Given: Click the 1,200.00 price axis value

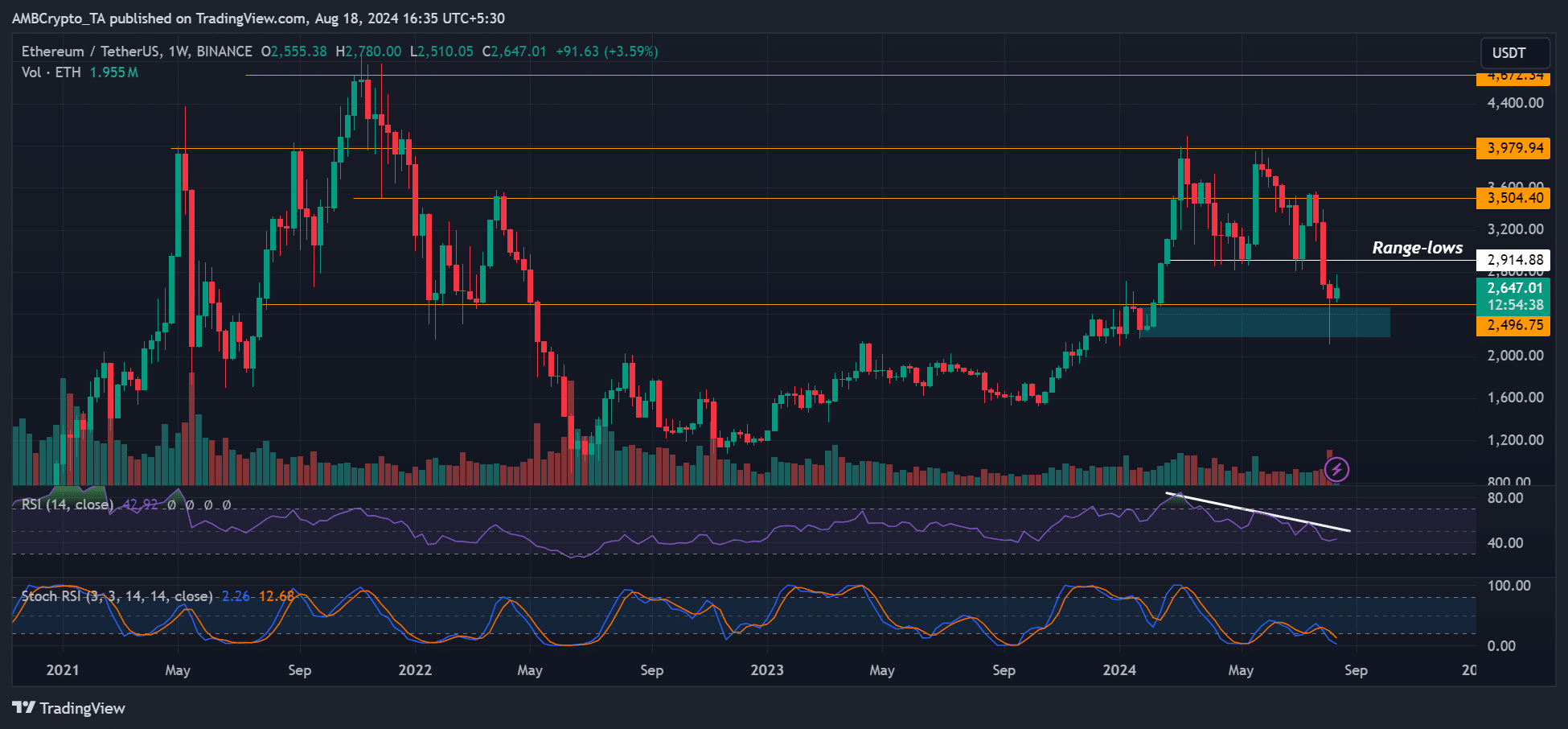Looking at the screenshot, I should [x=1515, y=440].
